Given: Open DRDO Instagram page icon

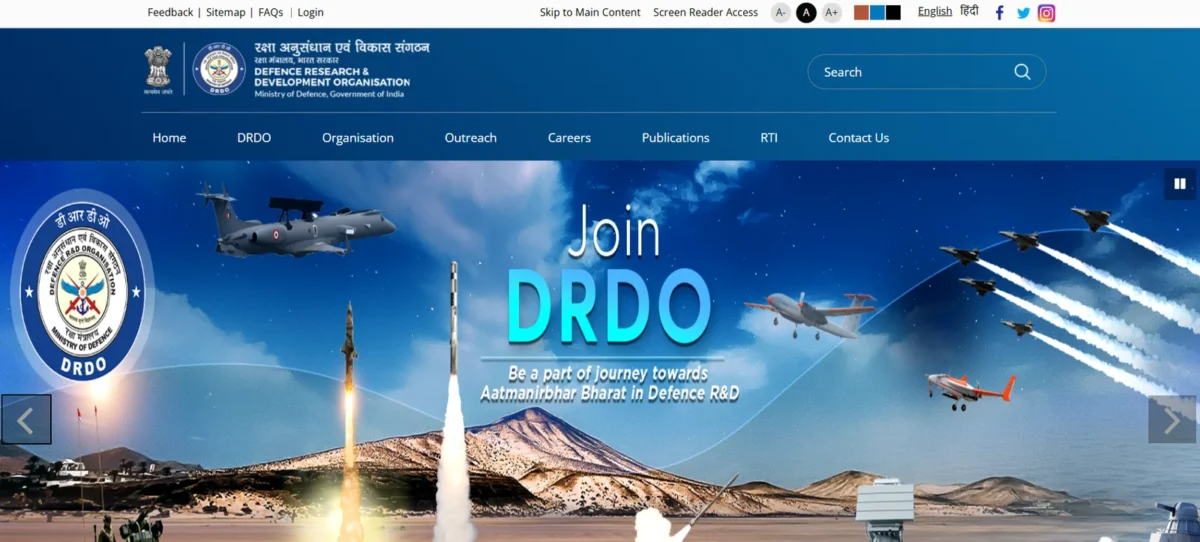Looking at the screenshot, I should click(1046, 13).
